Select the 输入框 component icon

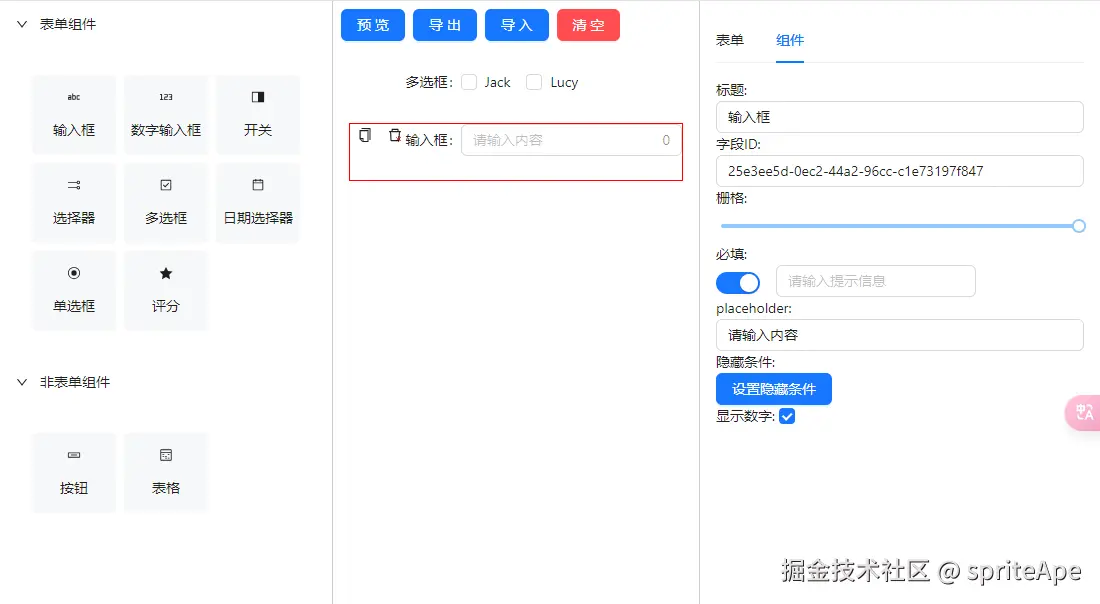click(x=74, y=97)
